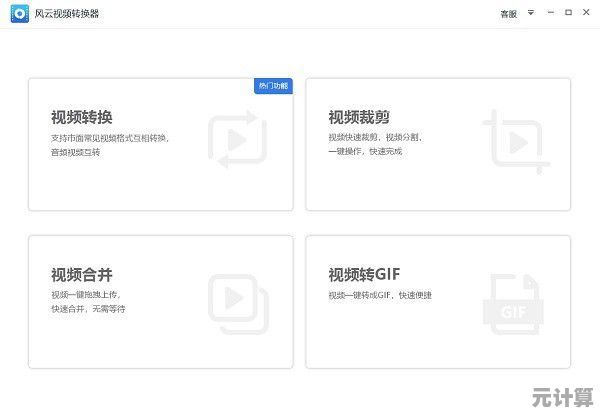Viewport: 600px width, 416px height.
Task: Close the video converter window
Action: coord(586,13)
